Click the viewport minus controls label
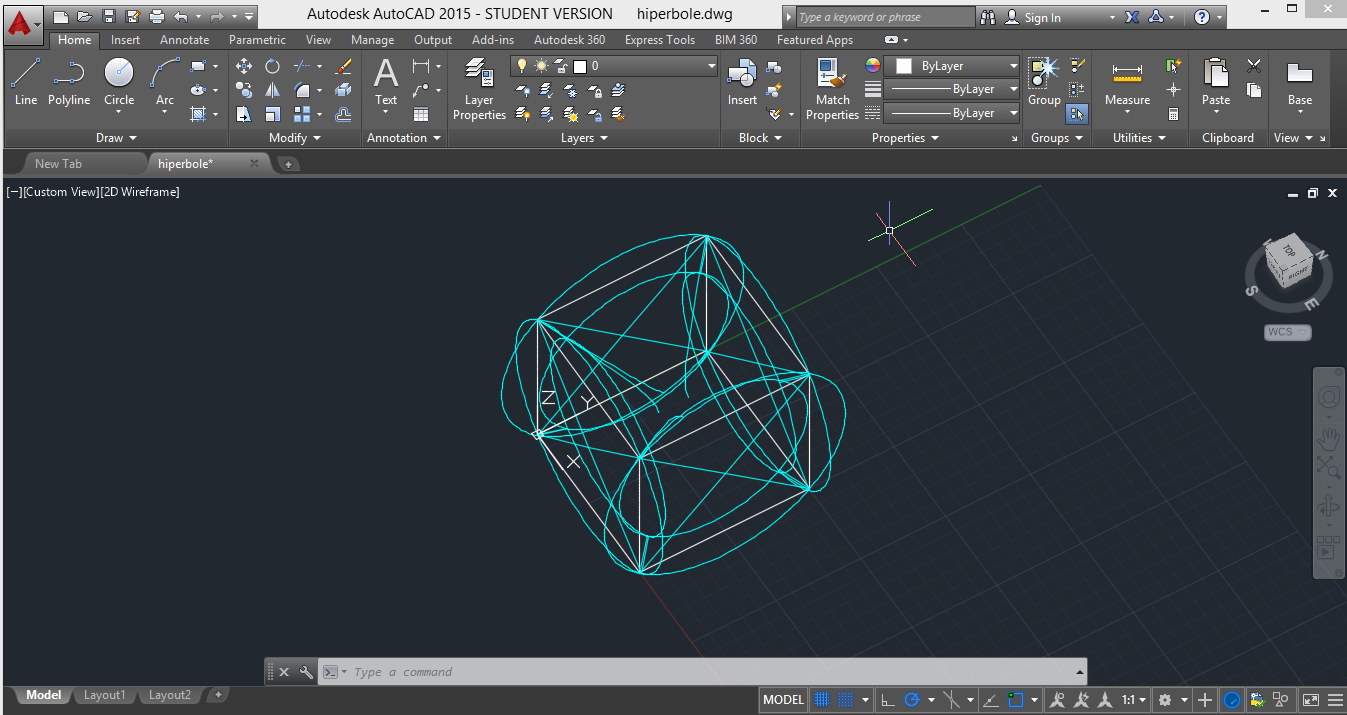The height and width of the screenshot is (715, 1347). [x=13, y=192]
